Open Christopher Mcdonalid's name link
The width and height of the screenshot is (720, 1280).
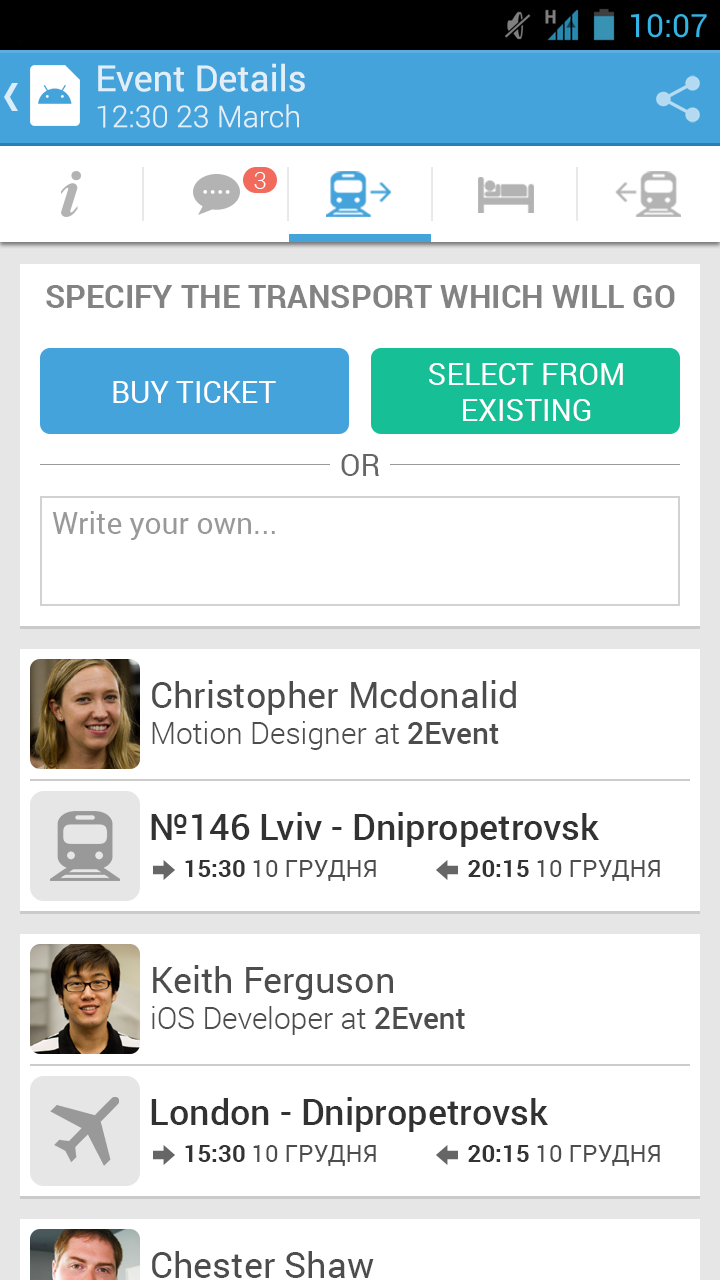pyautogui.click(x=334, y=696)
